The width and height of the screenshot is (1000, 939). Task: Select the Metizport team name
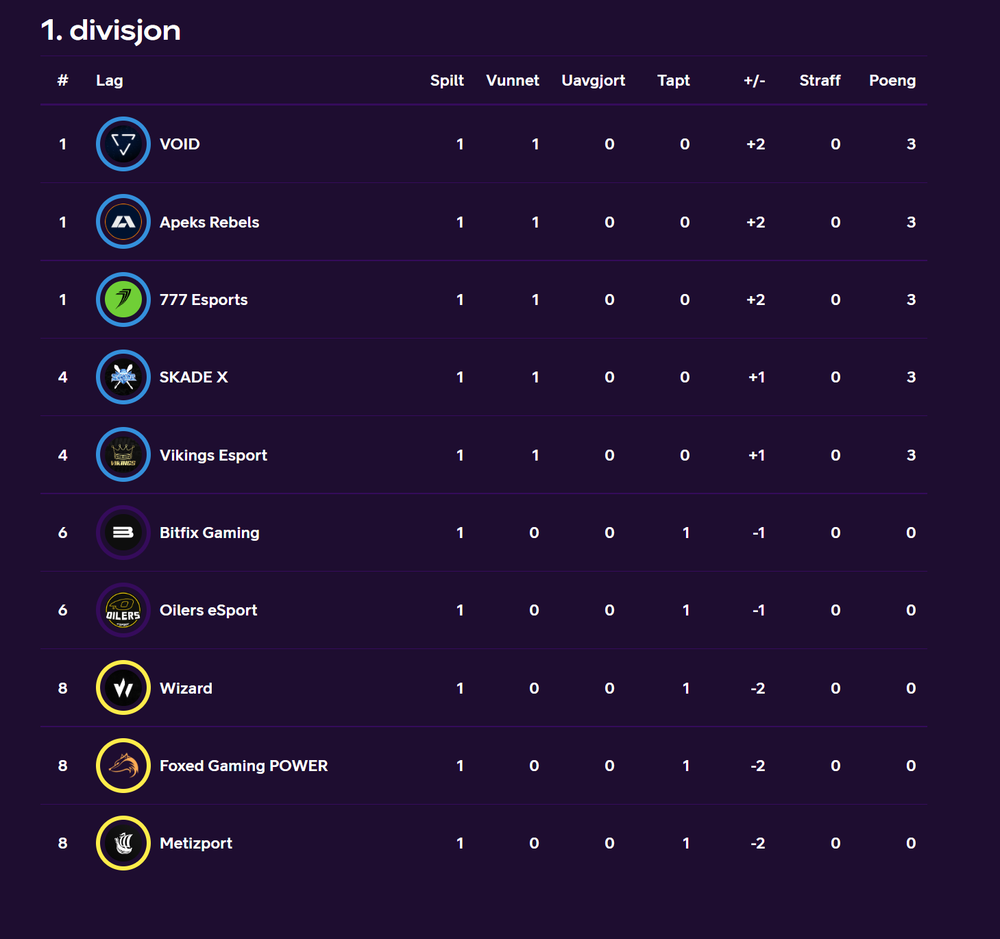[196, 843]
